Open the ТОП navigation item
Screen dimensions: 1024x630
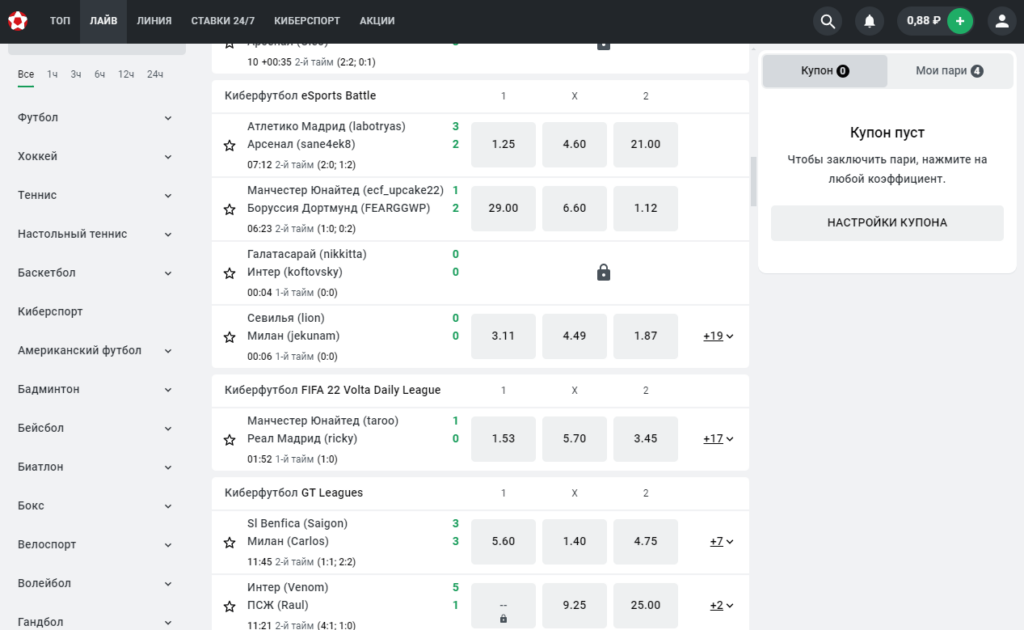[60, 21]
